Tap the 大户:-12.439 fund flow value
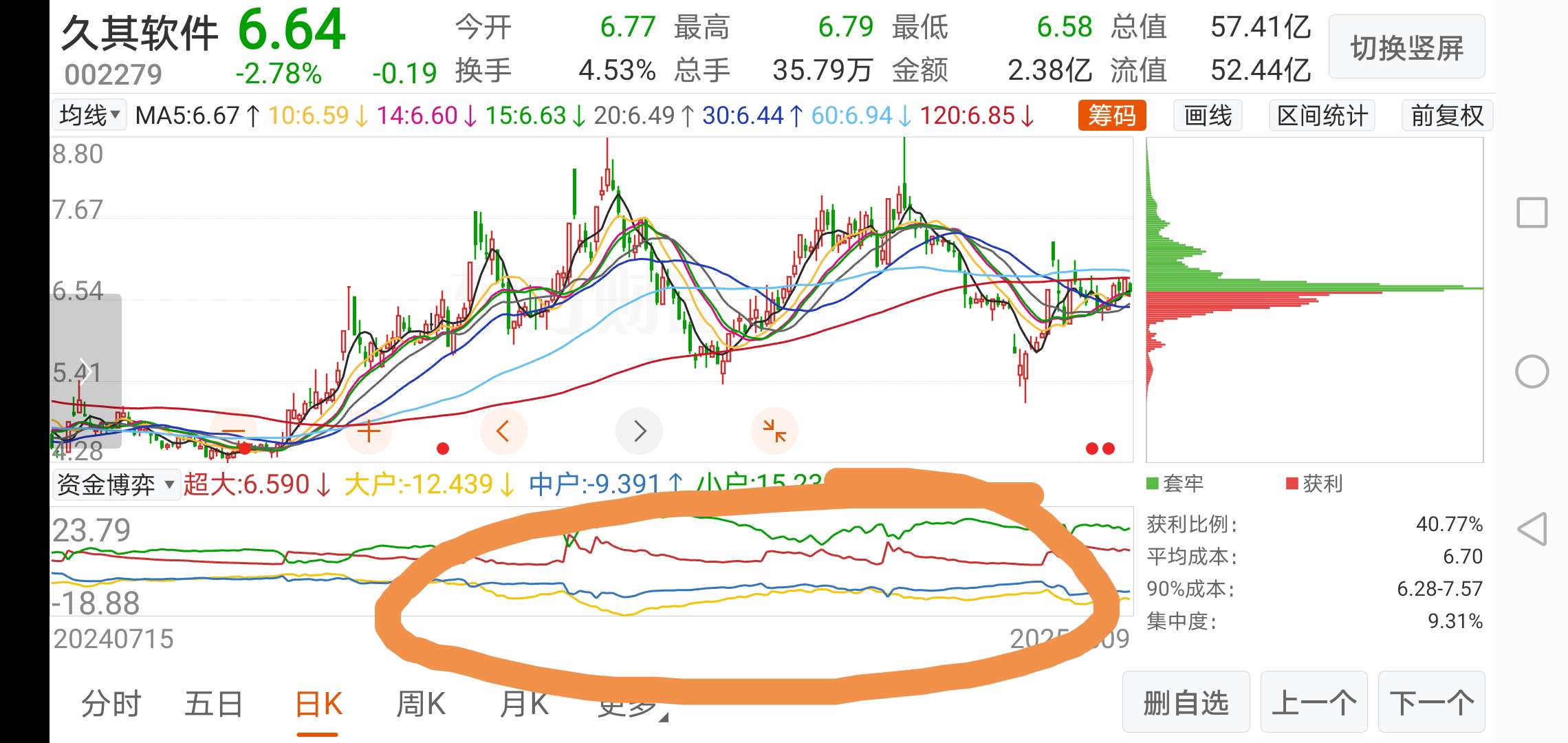 click(x=429, y=484)
